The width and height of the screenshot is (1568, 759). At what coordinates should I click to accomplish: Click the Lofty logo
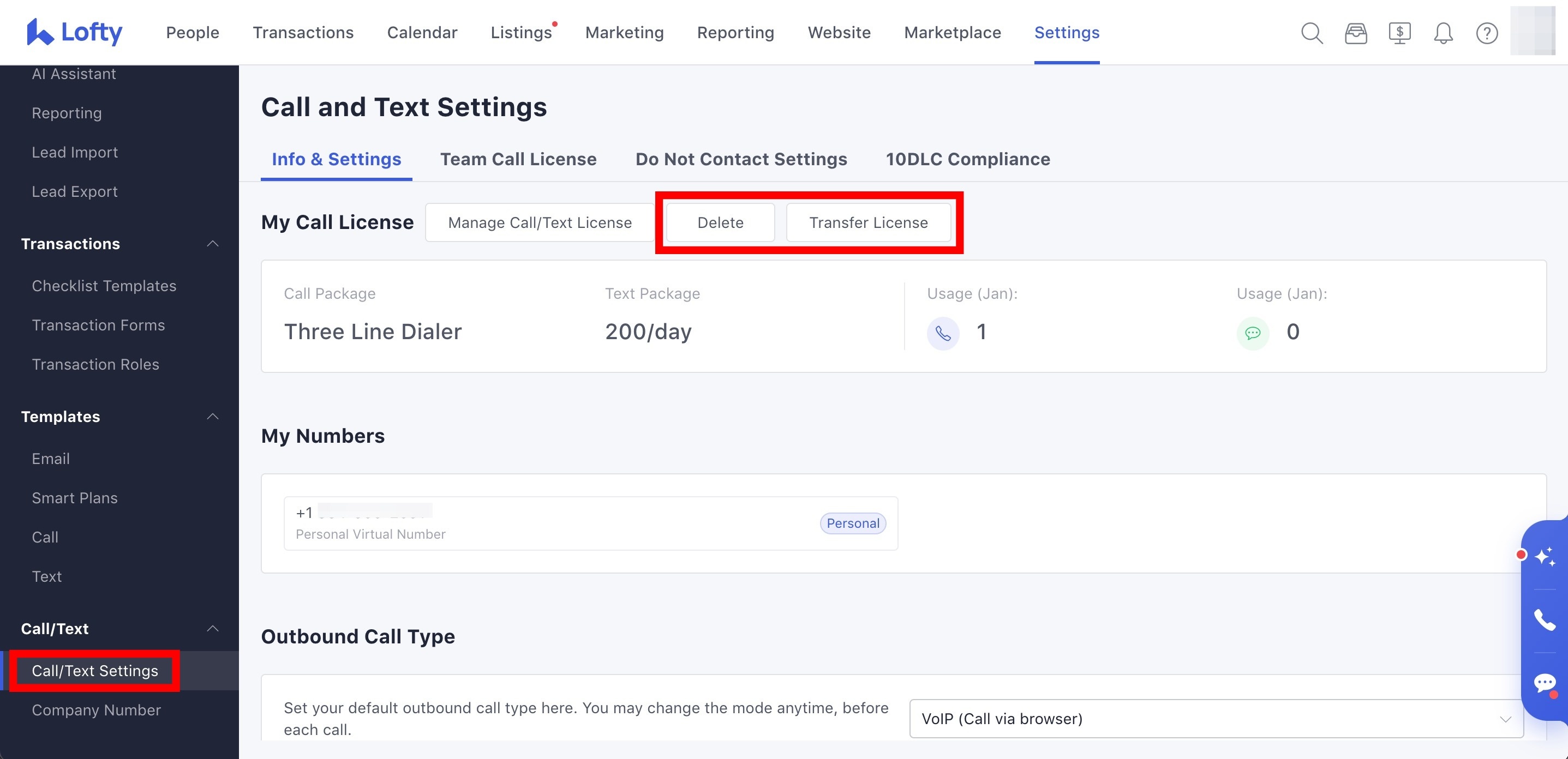pyautogui.click(x=74, y=32)
